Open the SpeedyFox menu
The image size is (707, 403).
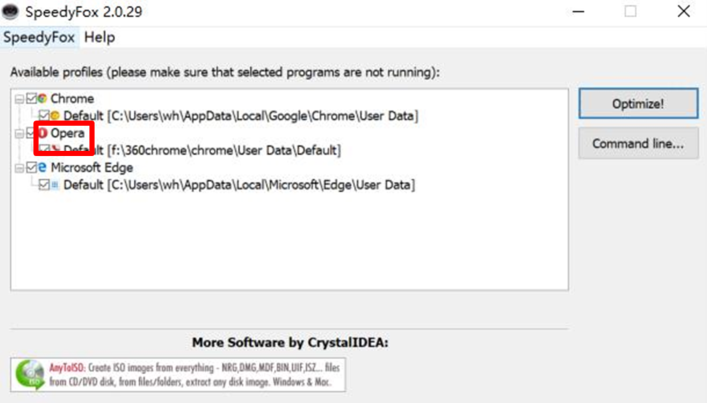39,37
